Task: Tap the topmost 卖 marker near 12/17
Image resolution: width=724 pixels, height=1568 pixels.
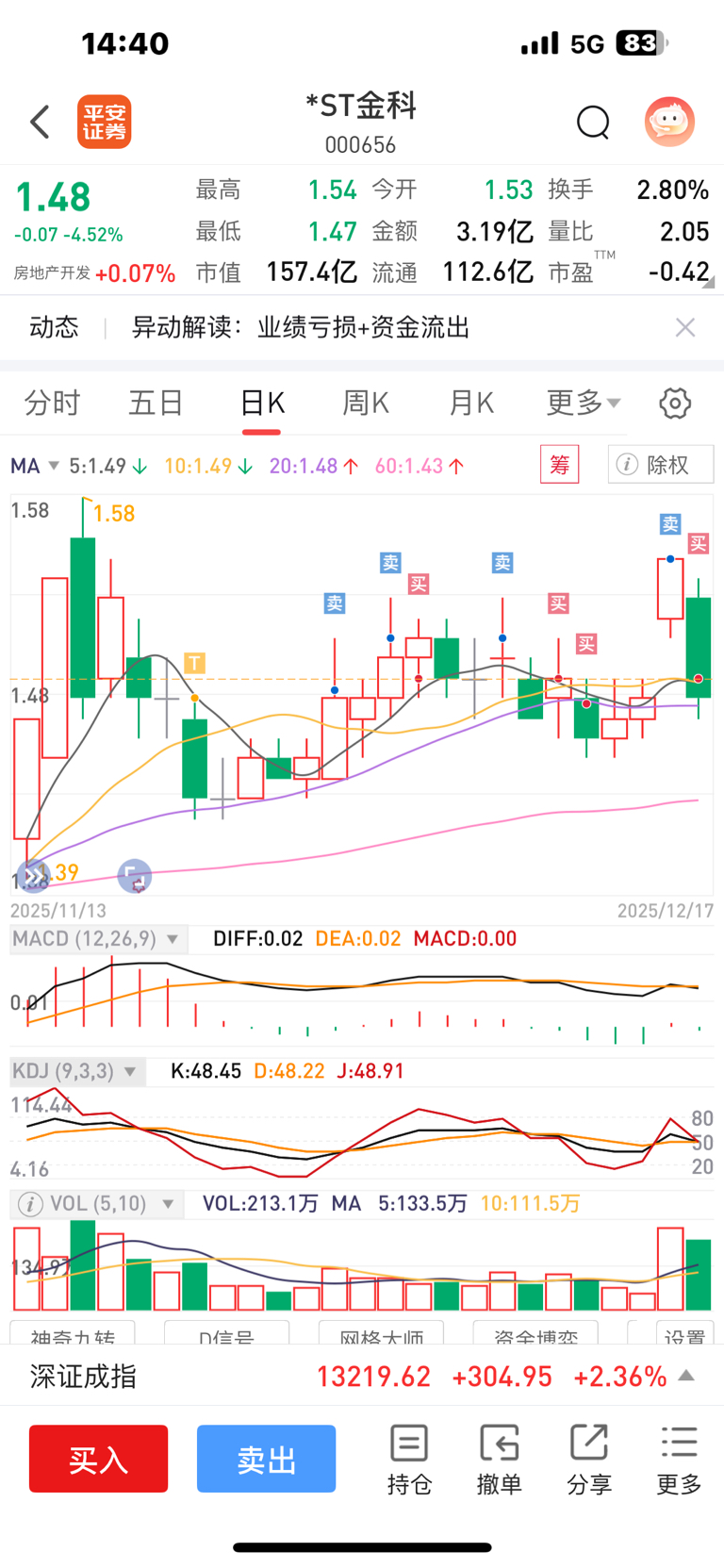Action: pyautogui.click(x=670, y=524)
